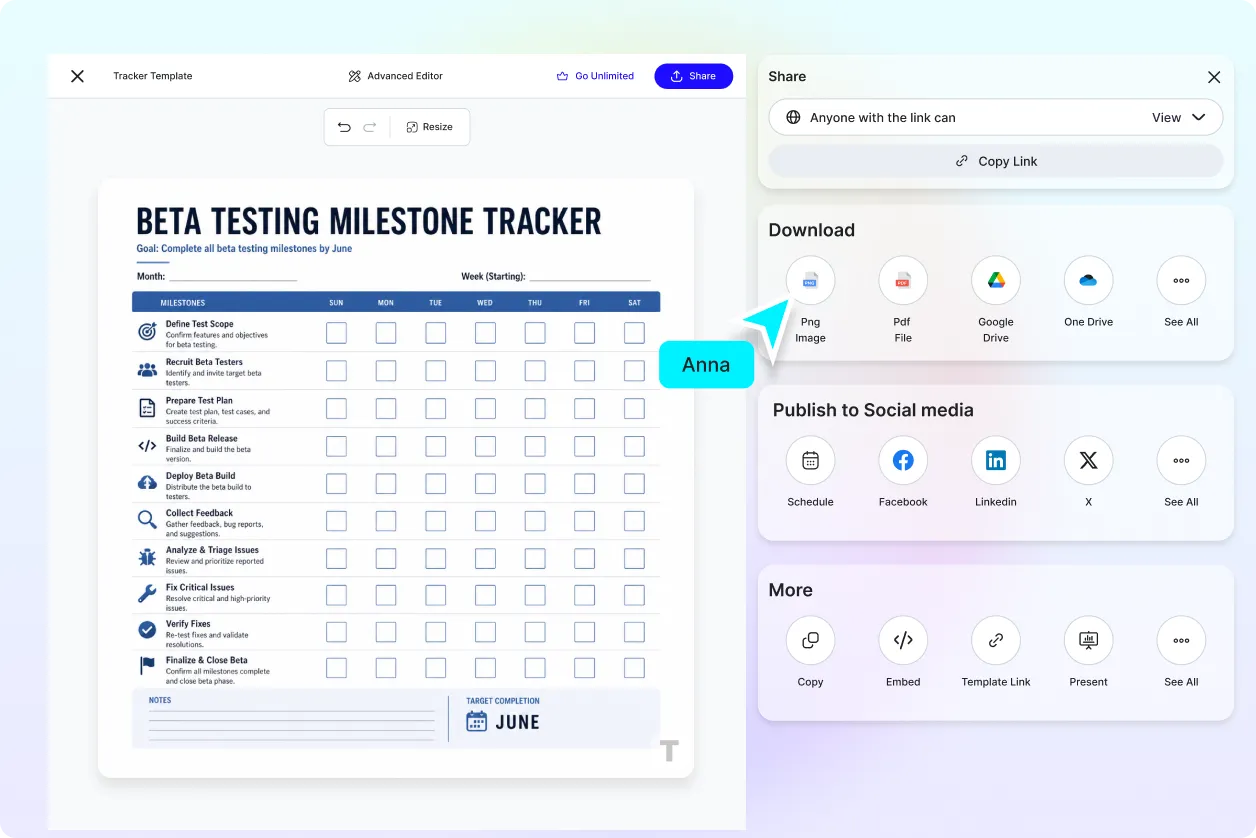Click the Deploy Beta Build cloud icon
Viewport: 1256px width, 838px height.
coord(147,483)
